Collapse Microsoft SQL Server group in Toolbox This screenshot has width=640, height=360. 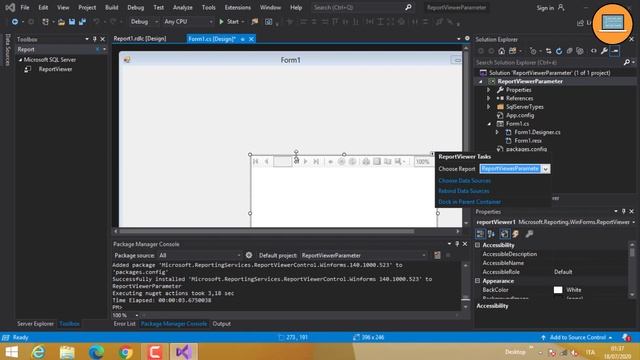(20, 60)
